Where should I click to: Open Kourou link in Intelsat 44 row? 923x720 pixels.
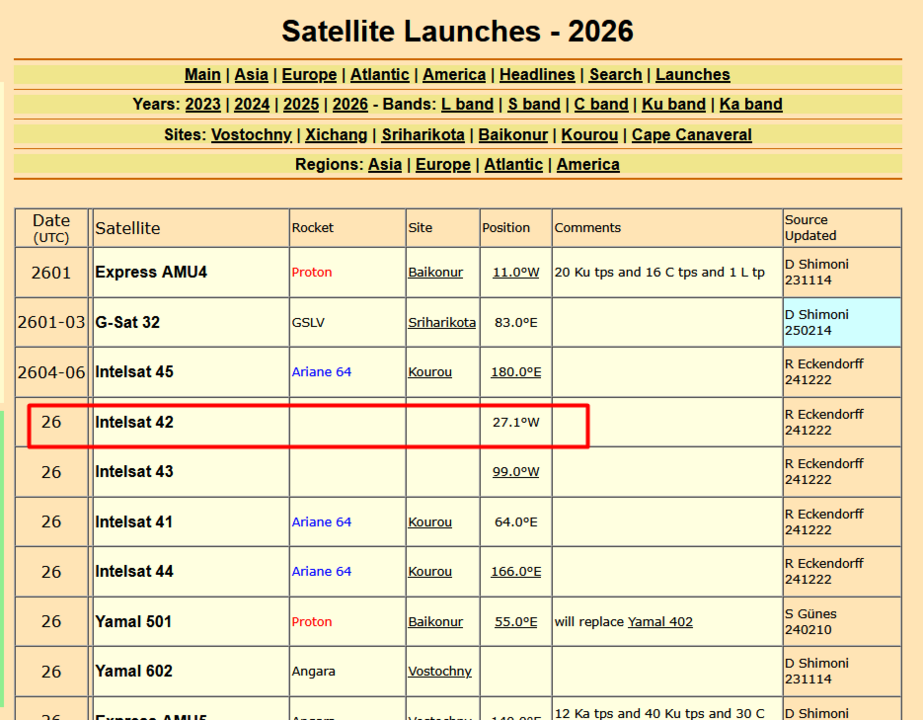[x=430, y=572]
